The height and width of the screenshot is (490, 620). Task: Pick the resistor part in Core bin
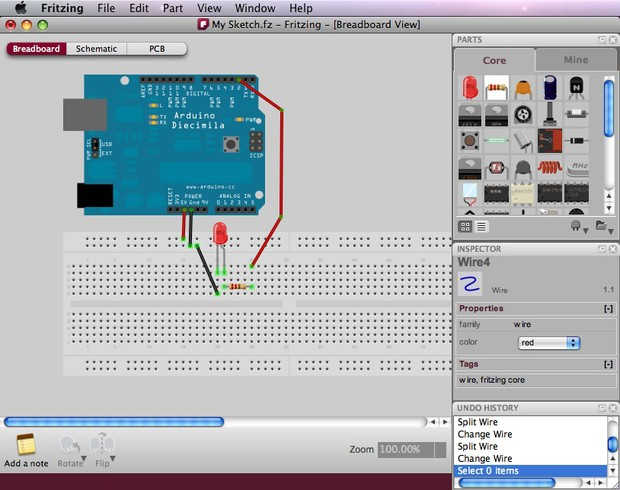tap(496, 88)
